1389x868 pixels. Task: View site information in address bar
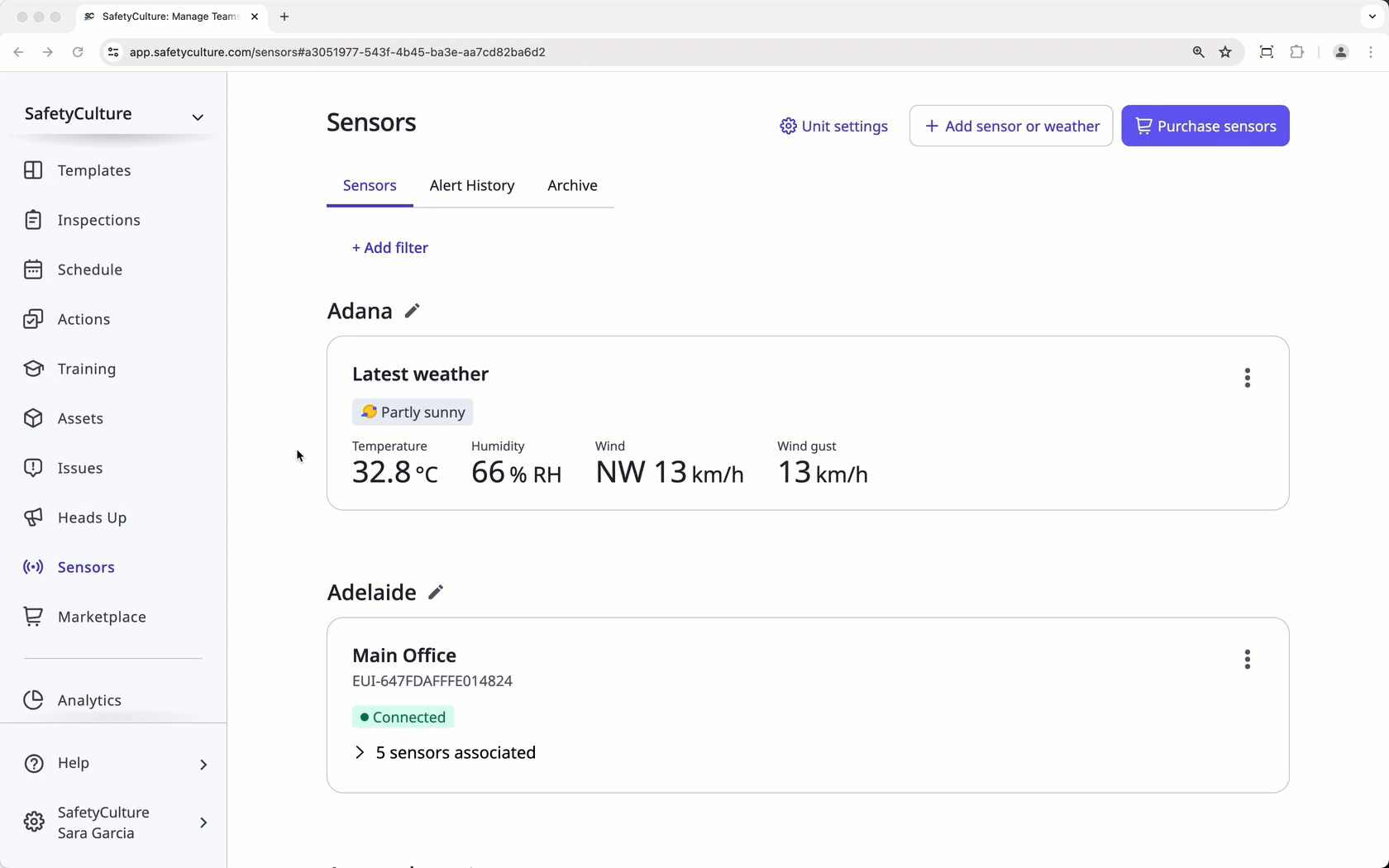click(x=113, y=52)
